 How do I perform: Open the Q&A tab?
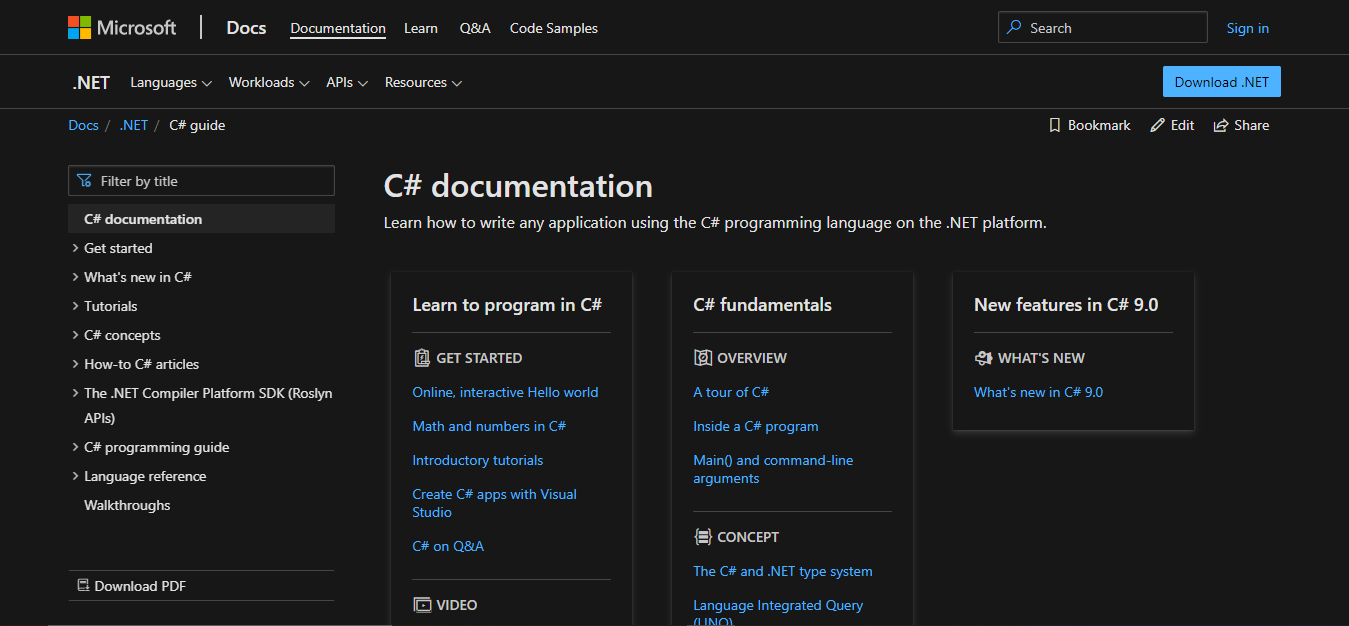pos(475,28)
